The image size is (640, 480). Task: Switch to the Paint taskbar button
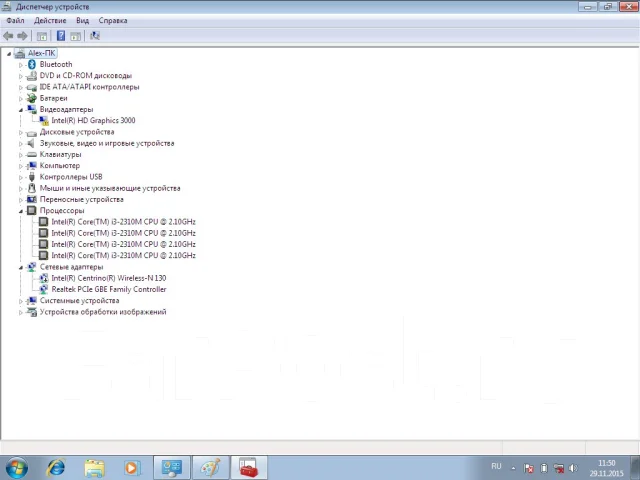click(211, 468)
